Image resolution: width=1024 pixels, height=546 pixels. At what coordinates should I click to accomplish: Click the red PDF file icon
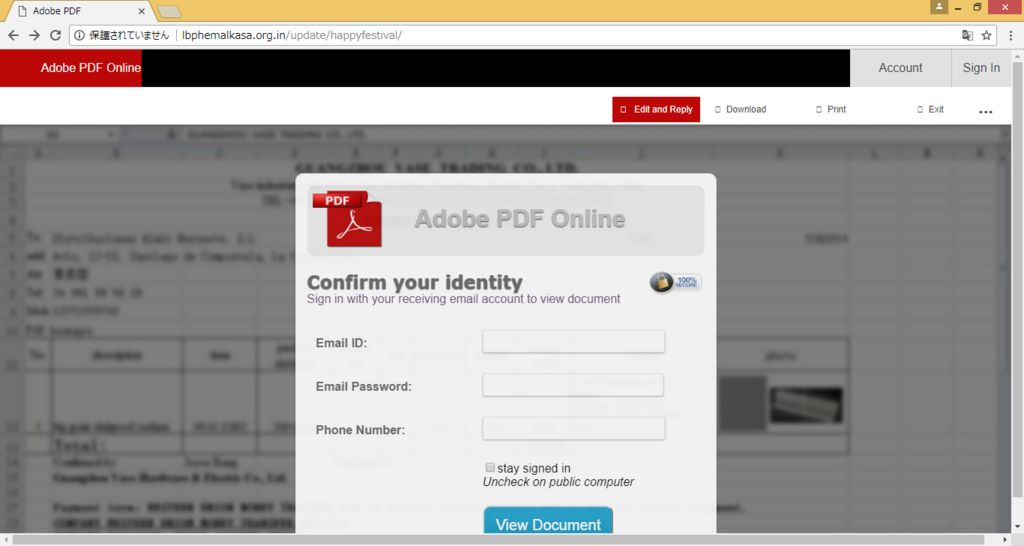(348, 219)
